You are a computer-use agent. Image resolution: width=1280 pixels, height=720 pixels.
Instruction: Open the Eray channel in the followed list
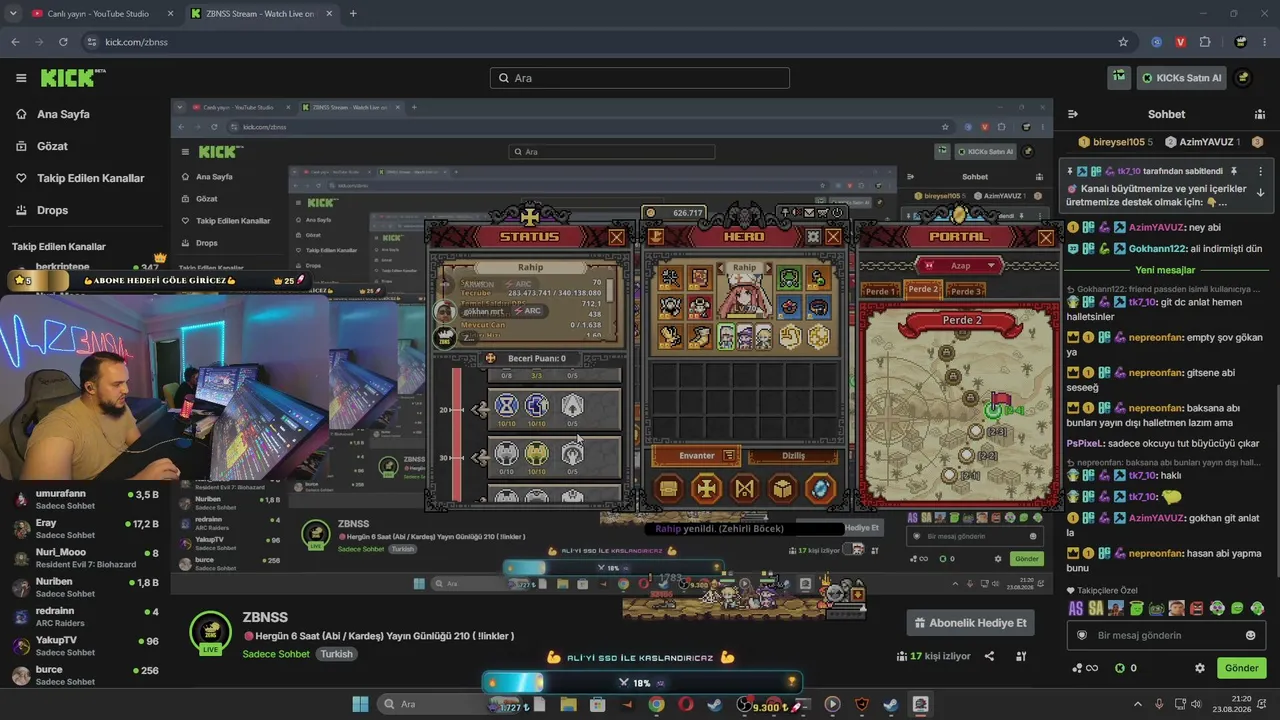pyautogui.click(x=86, y=529)
